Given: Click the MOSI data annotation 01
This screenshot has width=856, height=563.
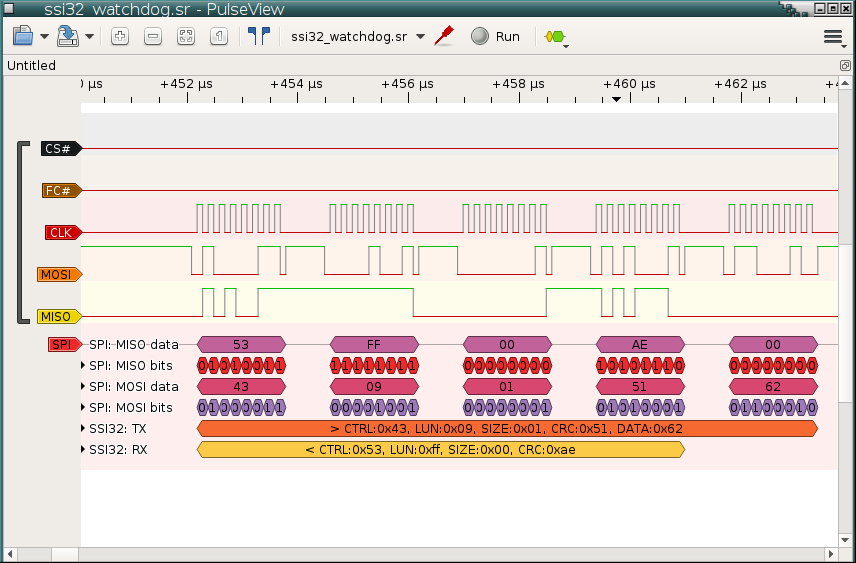Looking at the screenshot, I should point(507,387).
